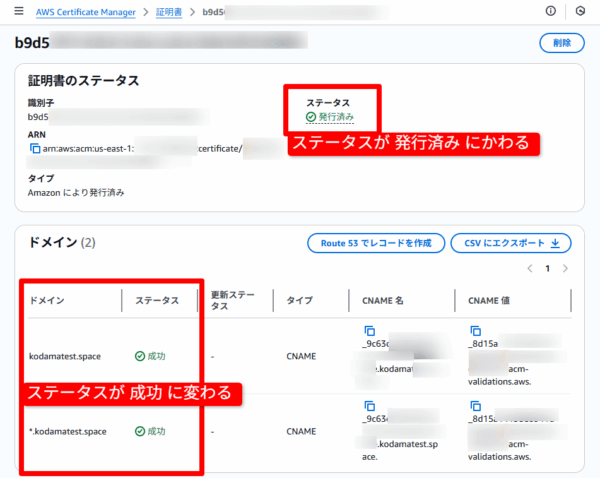Viewport: 600px width, 478px height.
Task: Click the 削除 button
Action: tap(561, 43)
